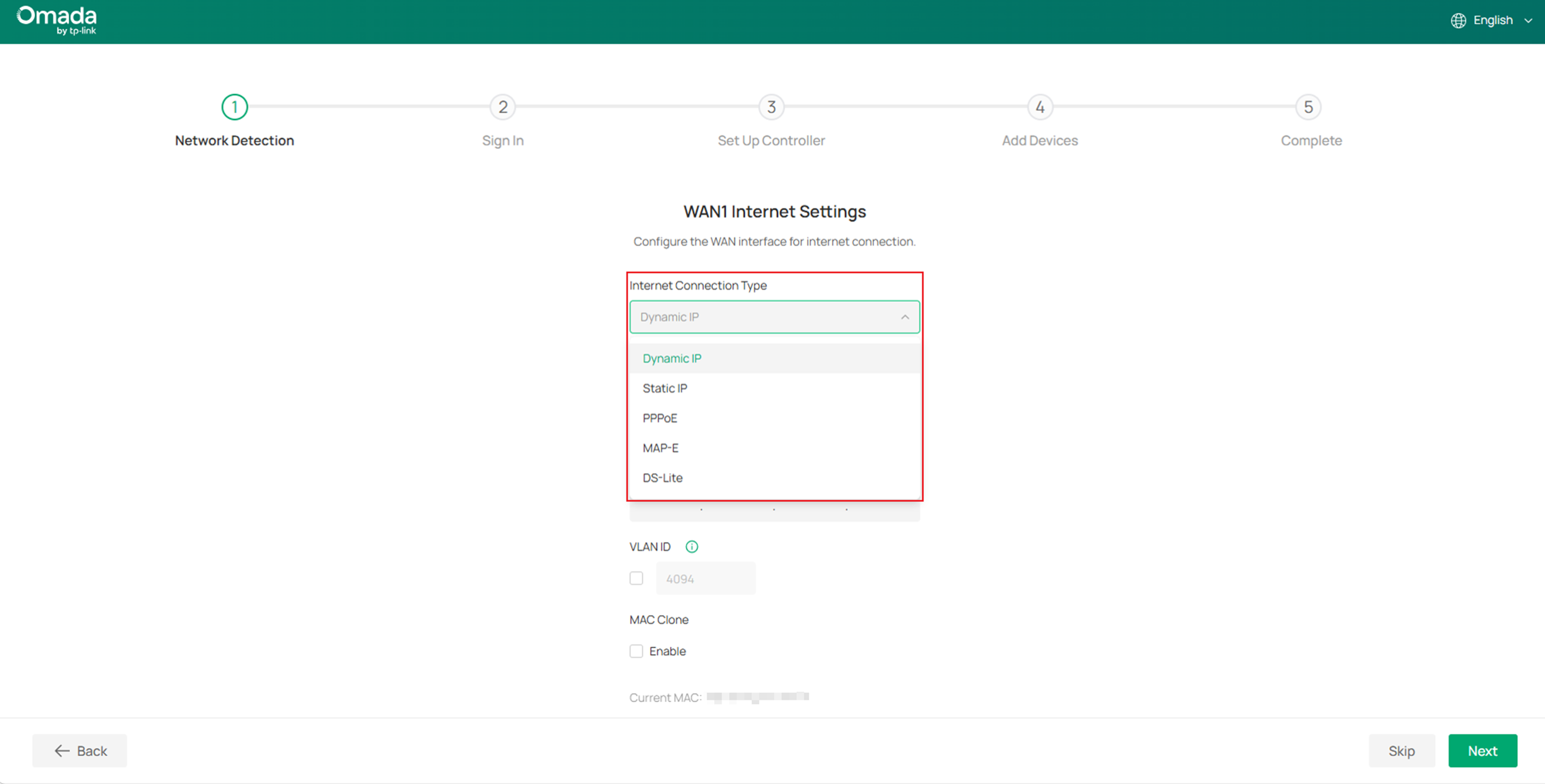Open the English language selector
This screenshot has height=784, width=1545.
pyautogui.click(x=1494, y=20)
